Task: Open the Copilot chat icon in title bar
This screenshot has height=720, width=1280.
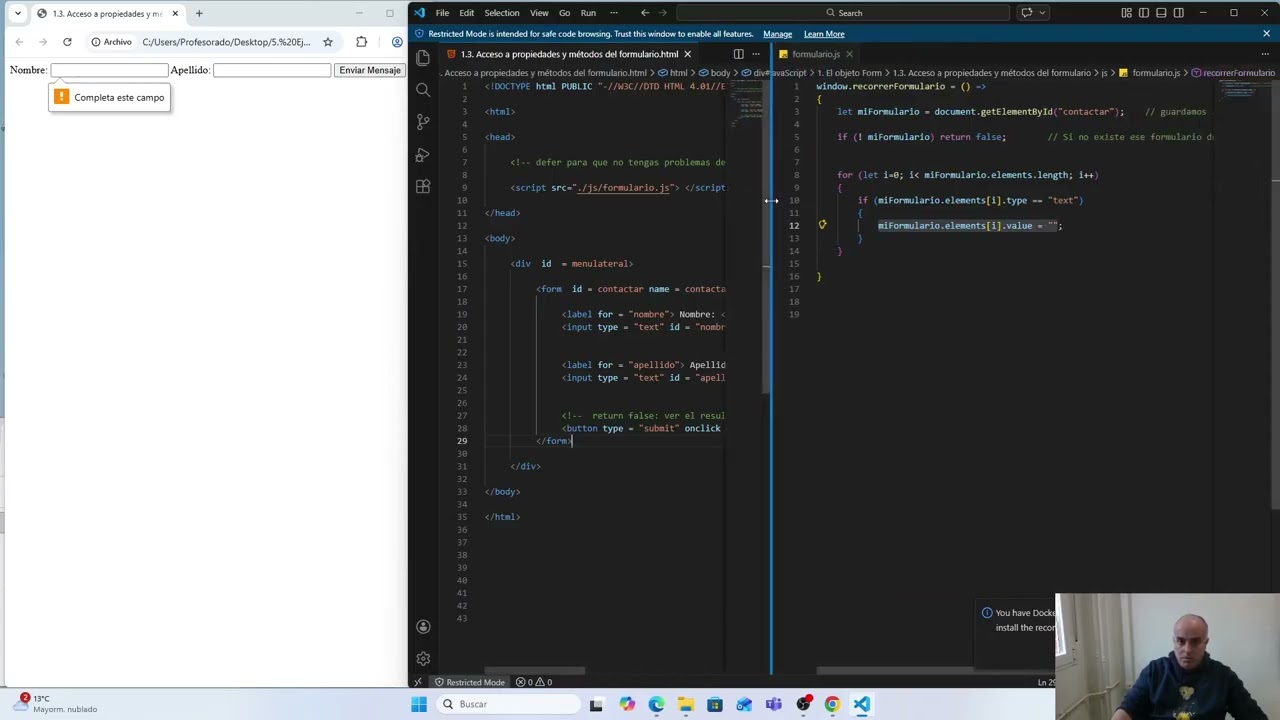Action: pyautogui.click(x=1026, y=13)
